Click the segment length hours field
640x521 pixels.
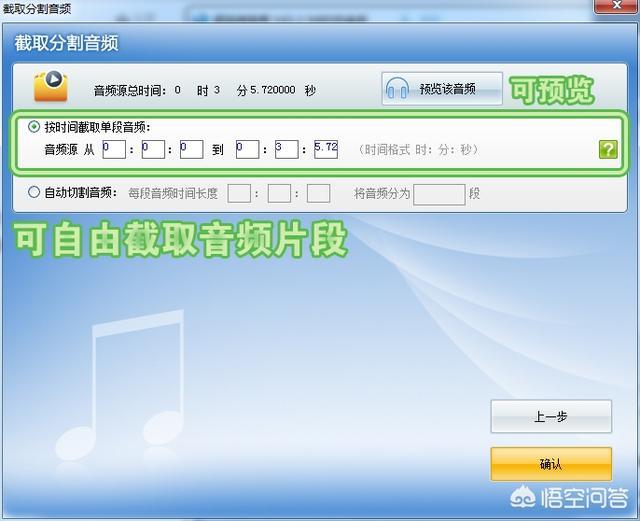coord(239,193)
